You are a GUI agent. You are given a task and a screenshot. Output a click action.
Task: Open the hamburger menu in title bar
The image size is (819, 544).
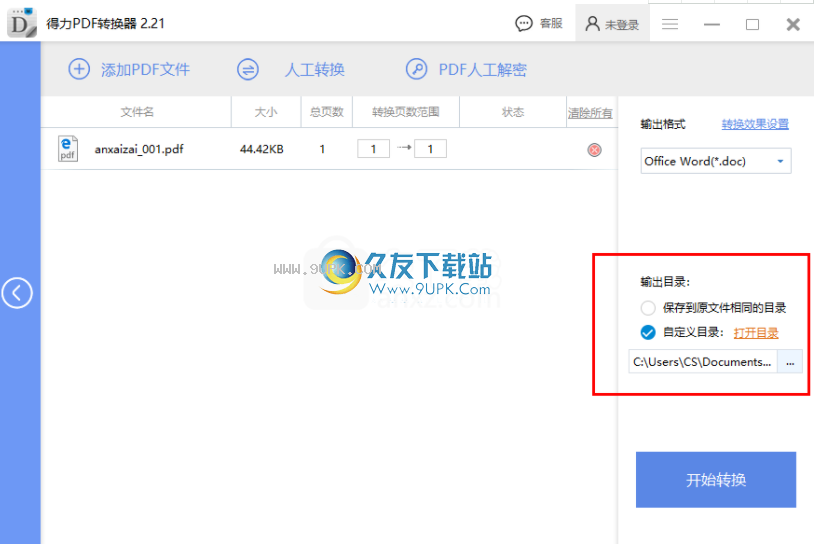pos(670,24)
